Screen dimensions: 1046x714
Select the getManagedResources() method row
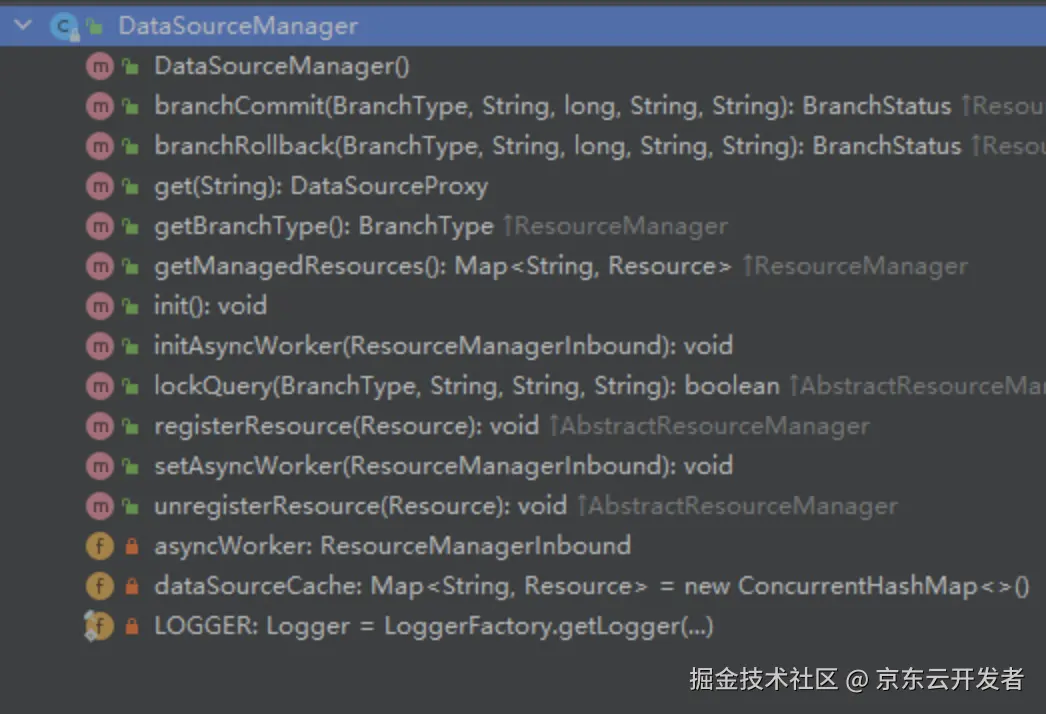pyautogui.click(x=443, y=266)
